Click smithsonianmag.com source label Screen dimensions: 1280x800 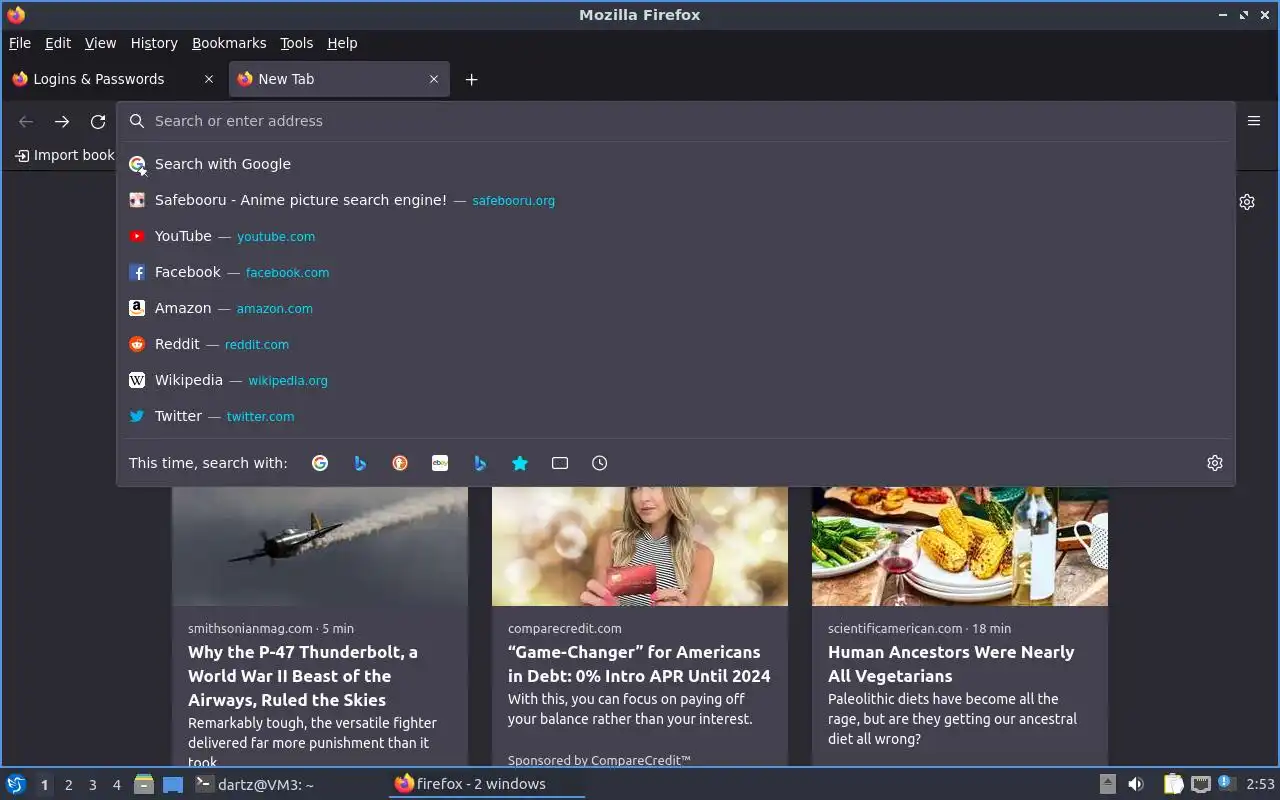click(250, 629)
